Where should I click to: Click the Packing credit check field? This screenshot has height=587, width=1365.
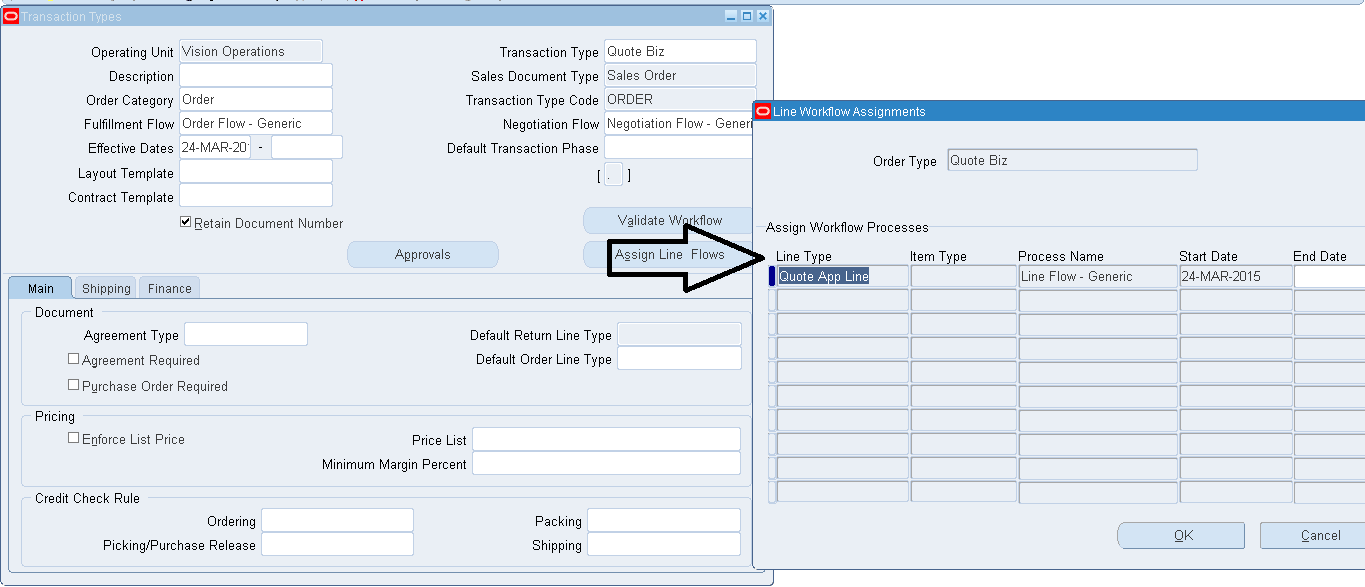pyautogui.click(x=664, y=520)
